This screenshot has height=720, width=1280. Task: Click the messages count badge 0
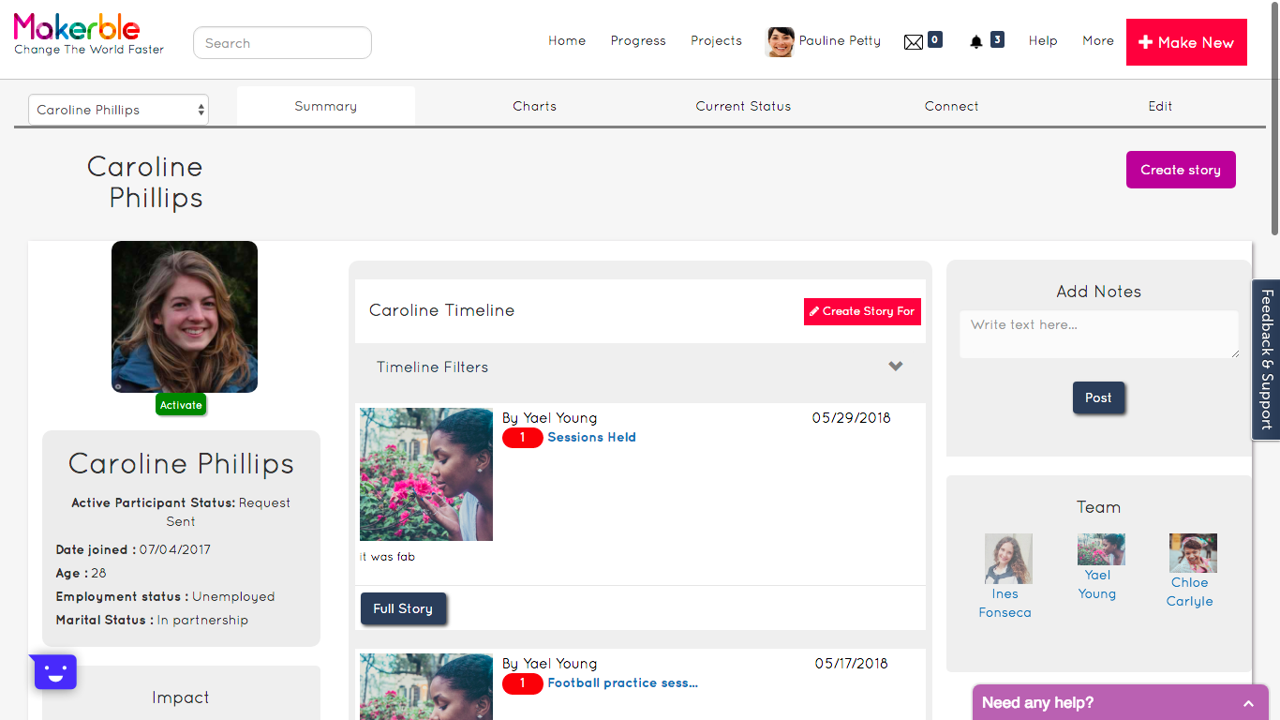click(x=935, y=40)
